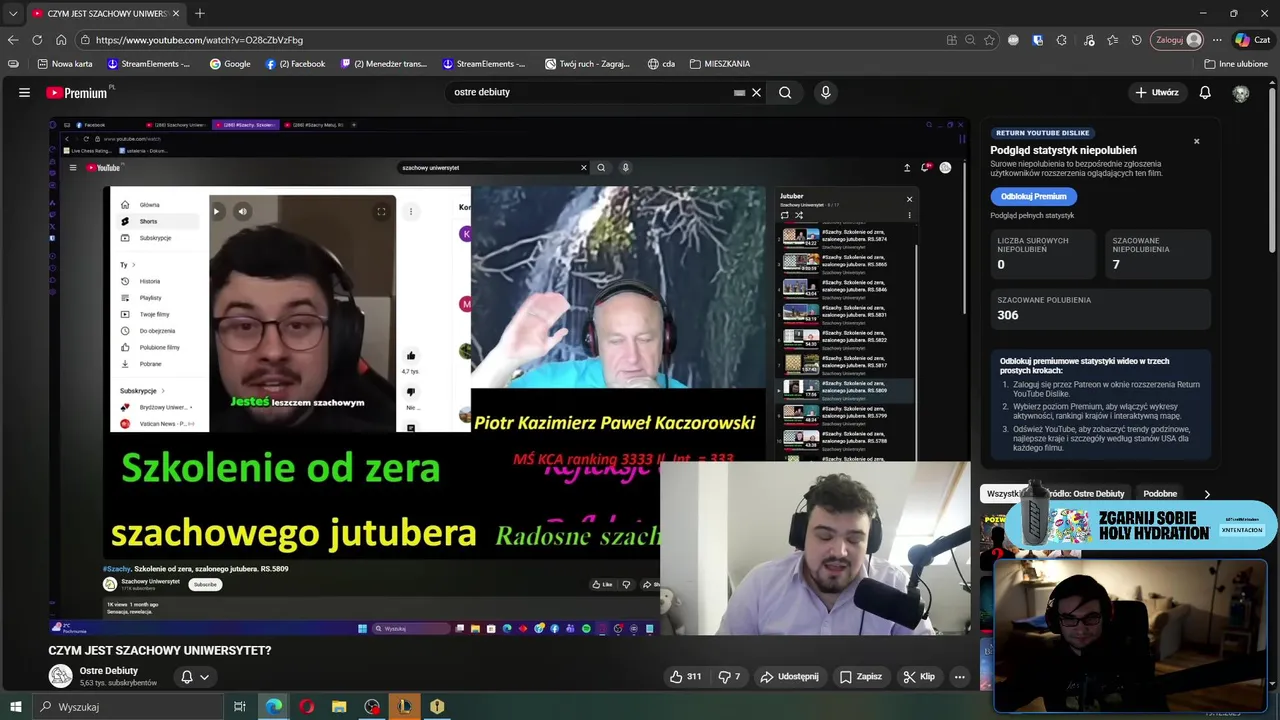Open YouTube notifications bell
Viewport: 1280px width, 720px height.
(x=1205, y=92)
